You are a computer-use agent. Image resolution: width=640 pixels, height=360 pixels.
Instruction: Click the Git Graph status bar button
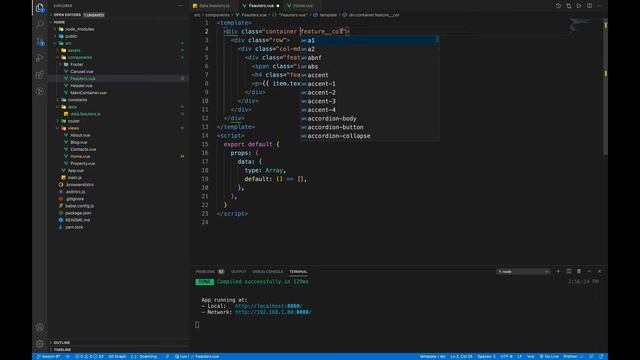point(118,356)
